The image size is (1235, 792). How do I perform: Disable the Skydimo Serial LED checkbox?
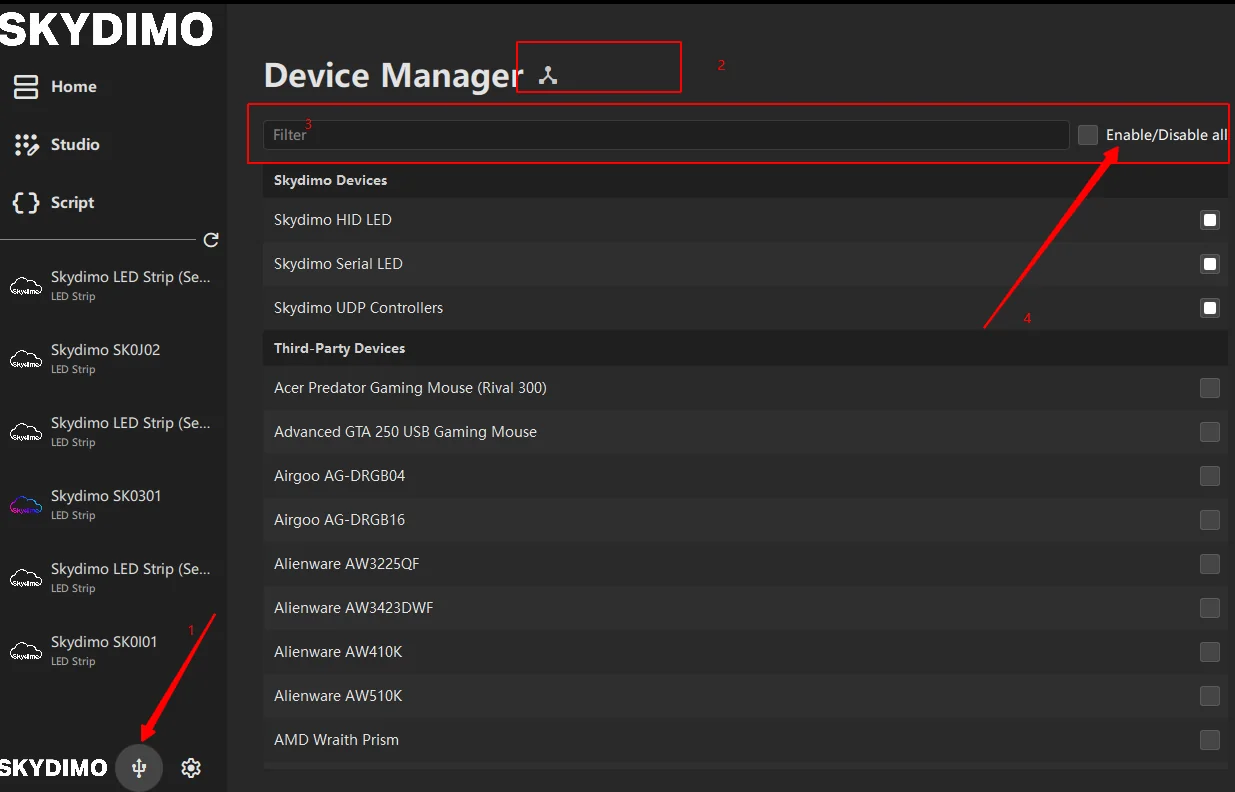tap(1210, 264)
